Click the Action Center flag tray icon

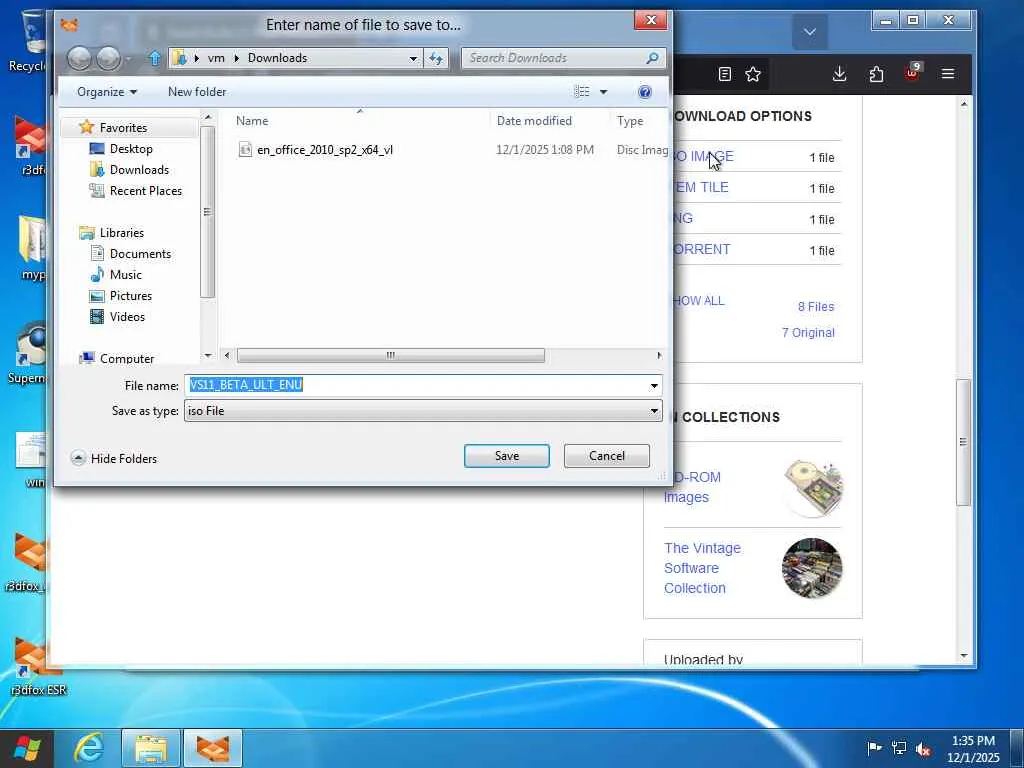click(x=874, y=748)
